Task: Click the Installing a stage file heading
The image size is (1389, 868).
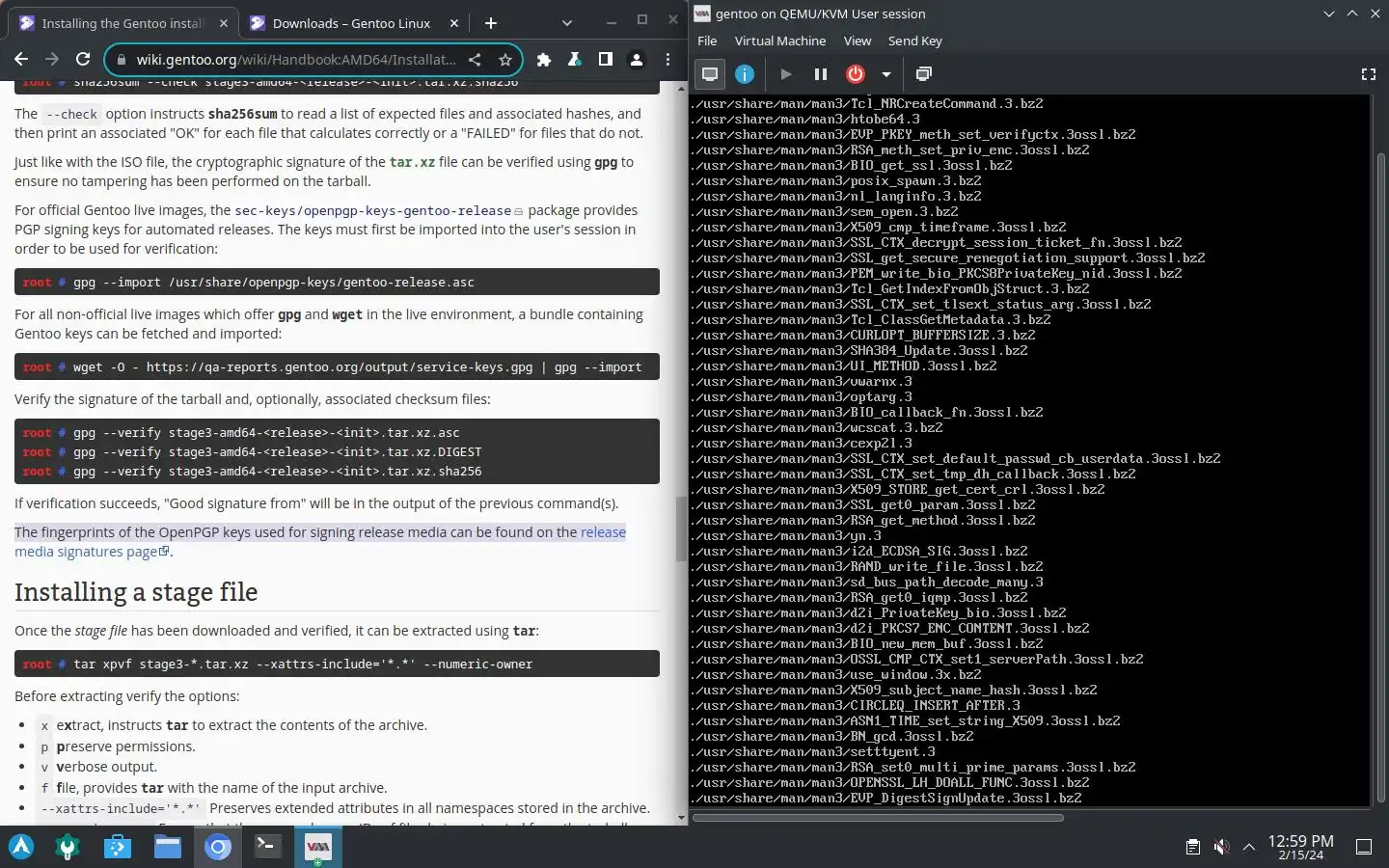Action: 136,591
